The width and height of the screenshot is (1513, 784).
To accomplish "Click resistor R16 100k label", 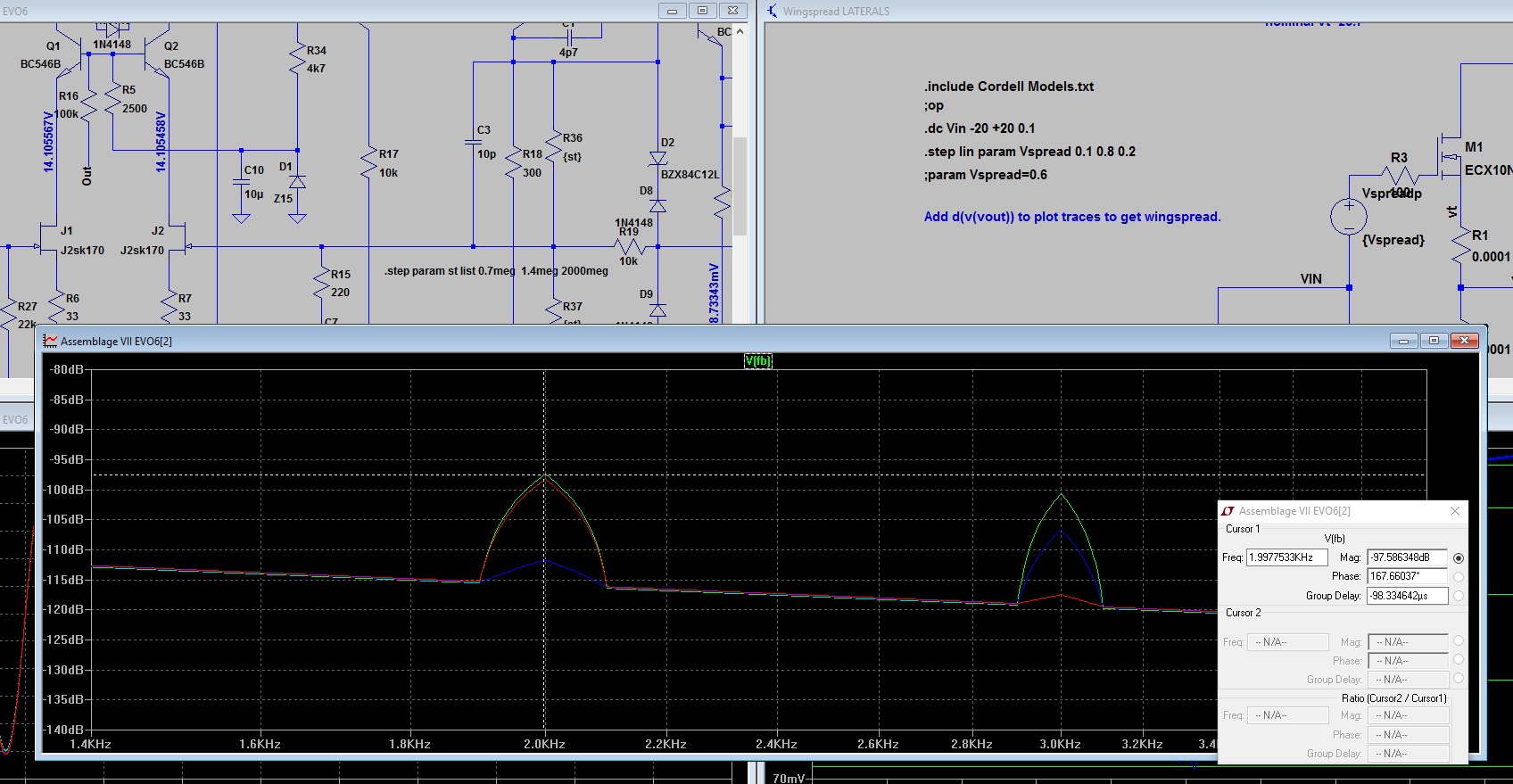I will 68,105.
